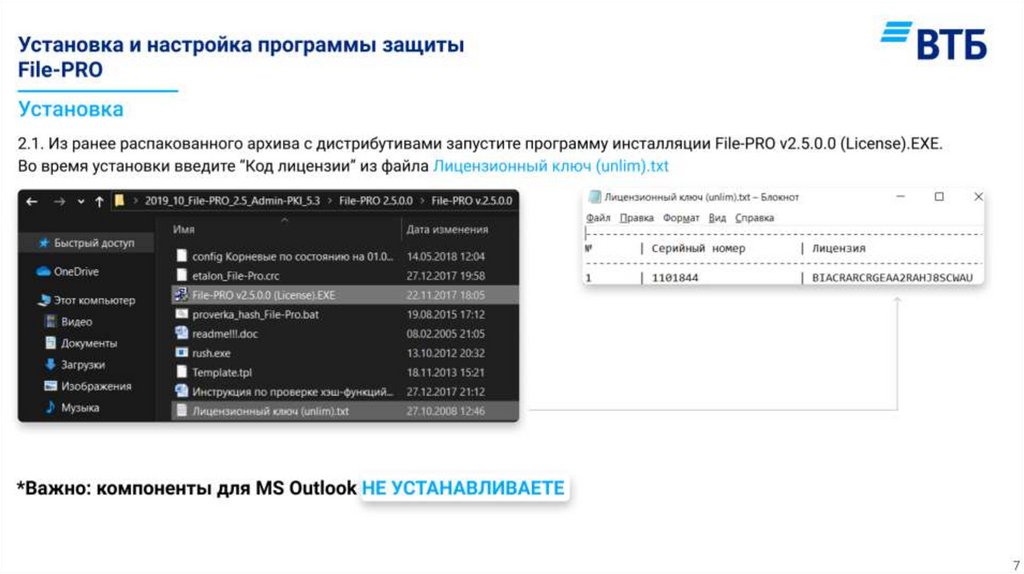Screen dimensions: 1024x574
Task: Open the Файл menu in Notepad
Action: click(598, 218)
